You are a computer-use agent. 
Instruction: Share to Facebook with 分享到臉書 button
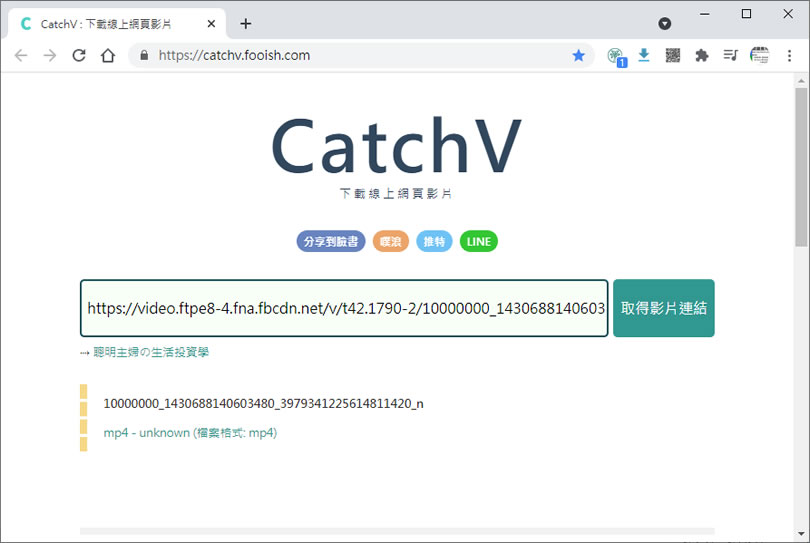[x=331, y=241]
